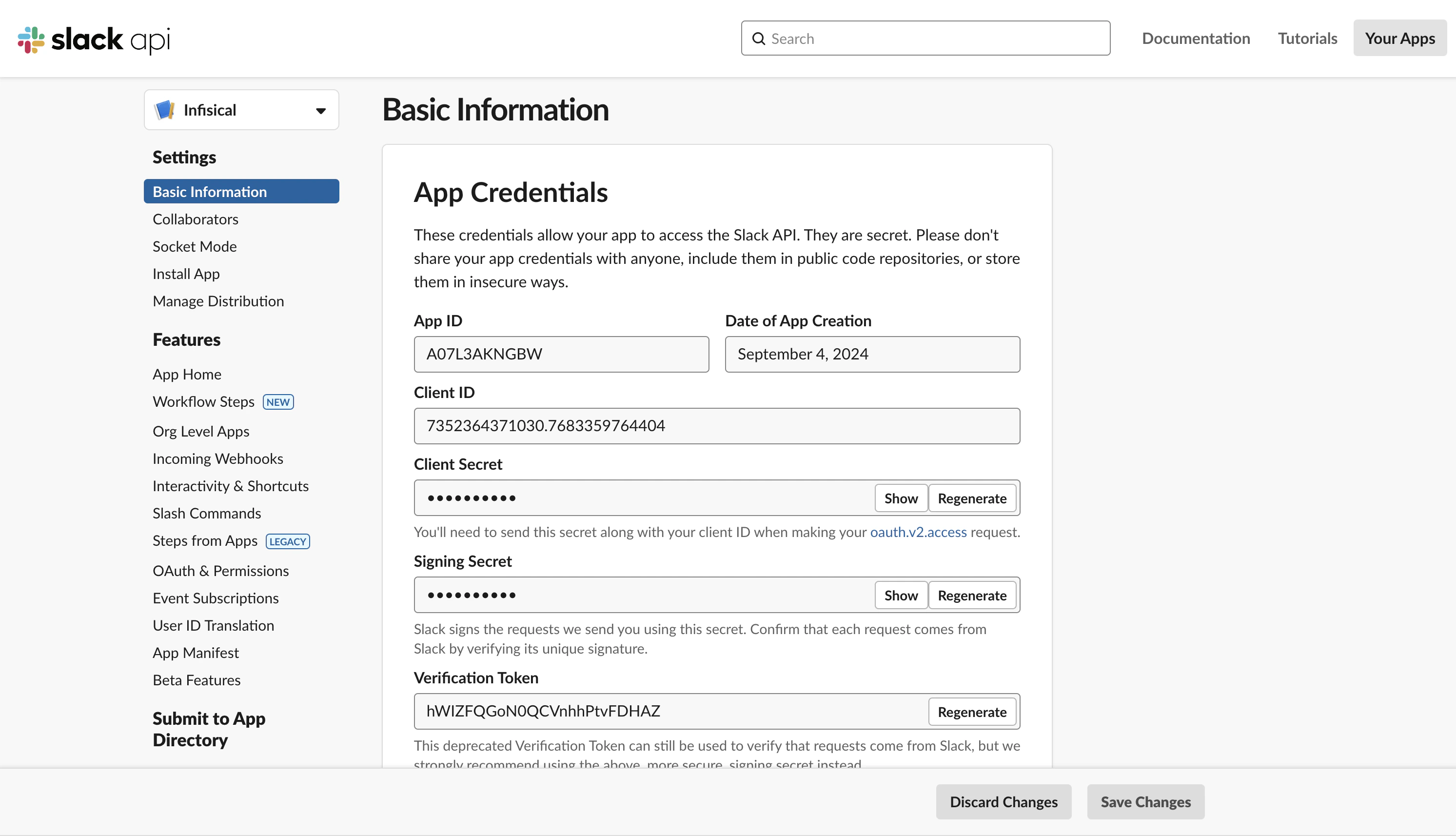Click the LEGACY badge beside Steps from Apps
1456x836 pixels.
[288, 541]
